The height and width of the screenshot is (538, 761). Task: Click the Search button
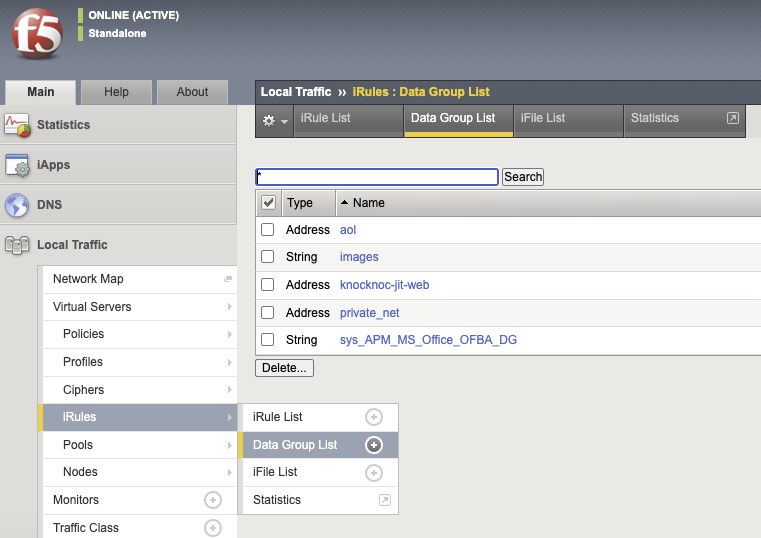coord(523,177)
